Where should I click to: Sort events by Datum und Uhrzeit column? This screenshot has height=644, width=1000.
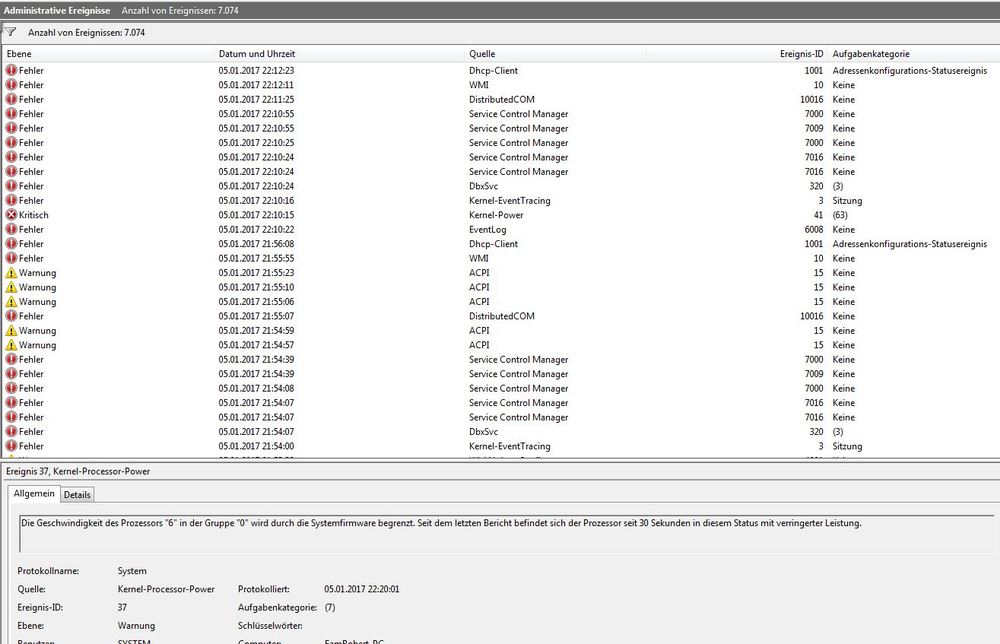[x=257, y=54]
